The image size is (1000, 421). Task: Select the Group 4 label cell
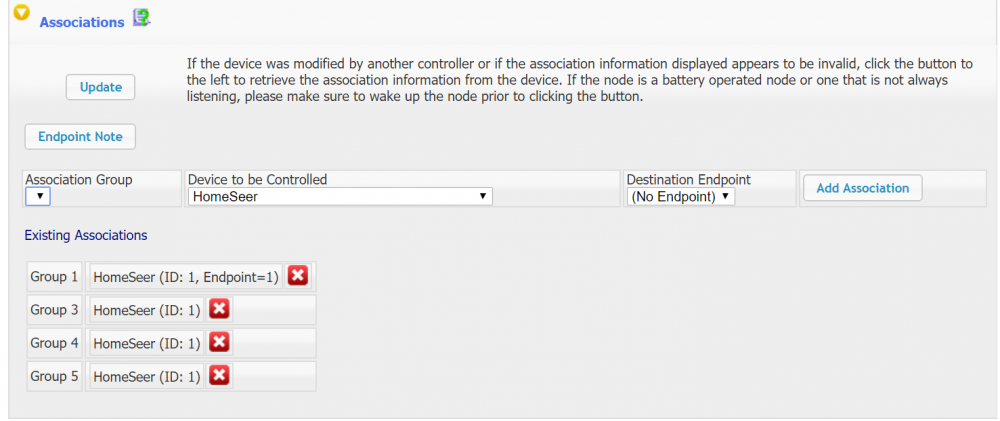point(55,343)
